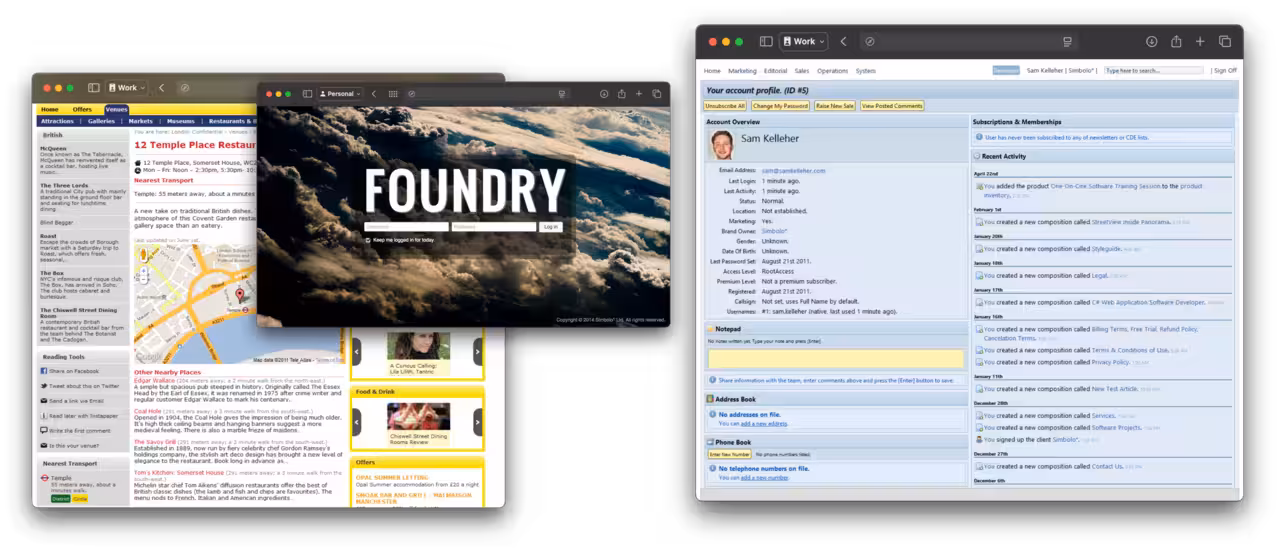1280x550 pixels.
Task: Click into the yellow Notepad text area
Action: (836, 358)
